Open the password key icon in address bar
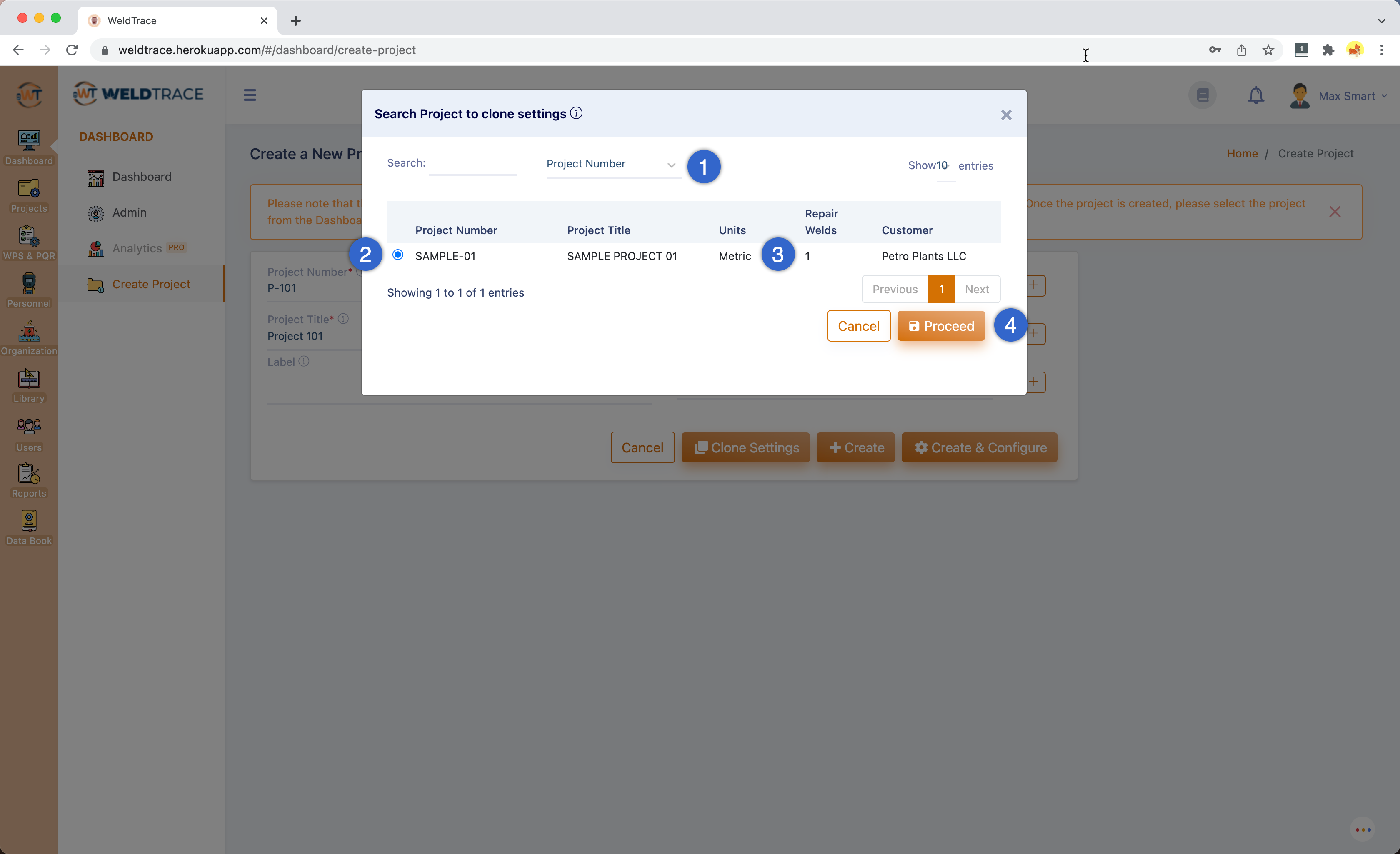This screenshot has width=1400, height=854. (1215, 50)
